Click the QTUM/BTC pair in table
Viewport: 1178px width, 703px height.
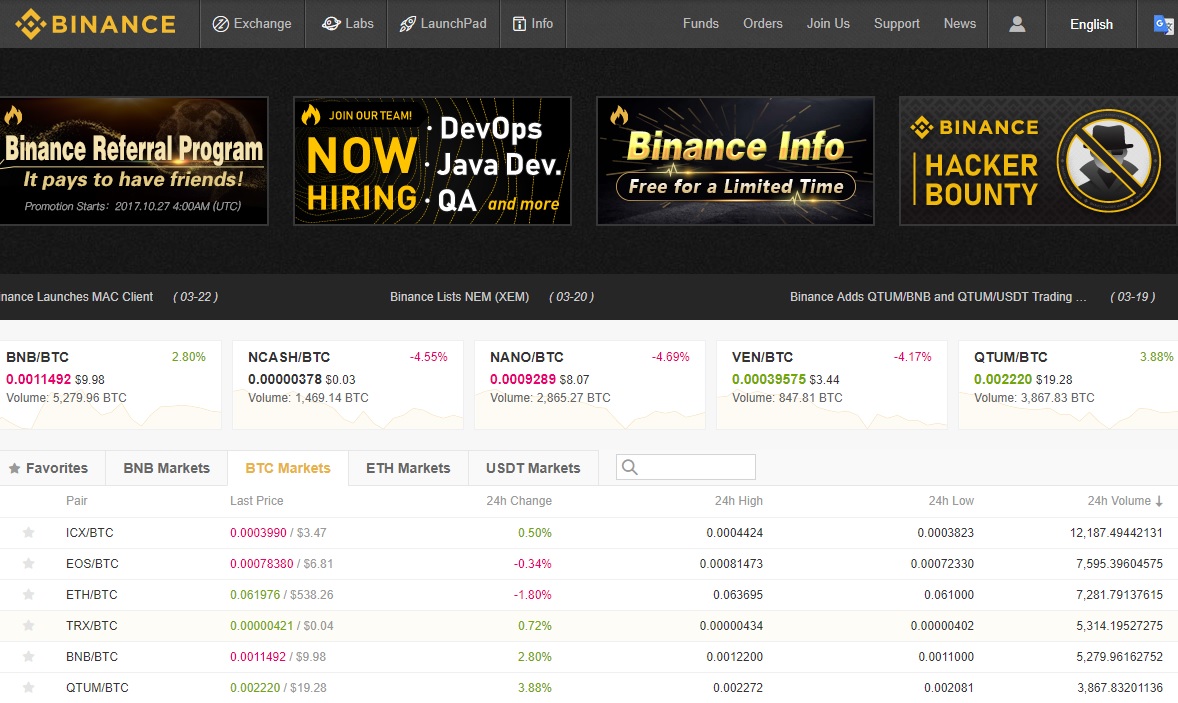97,687
